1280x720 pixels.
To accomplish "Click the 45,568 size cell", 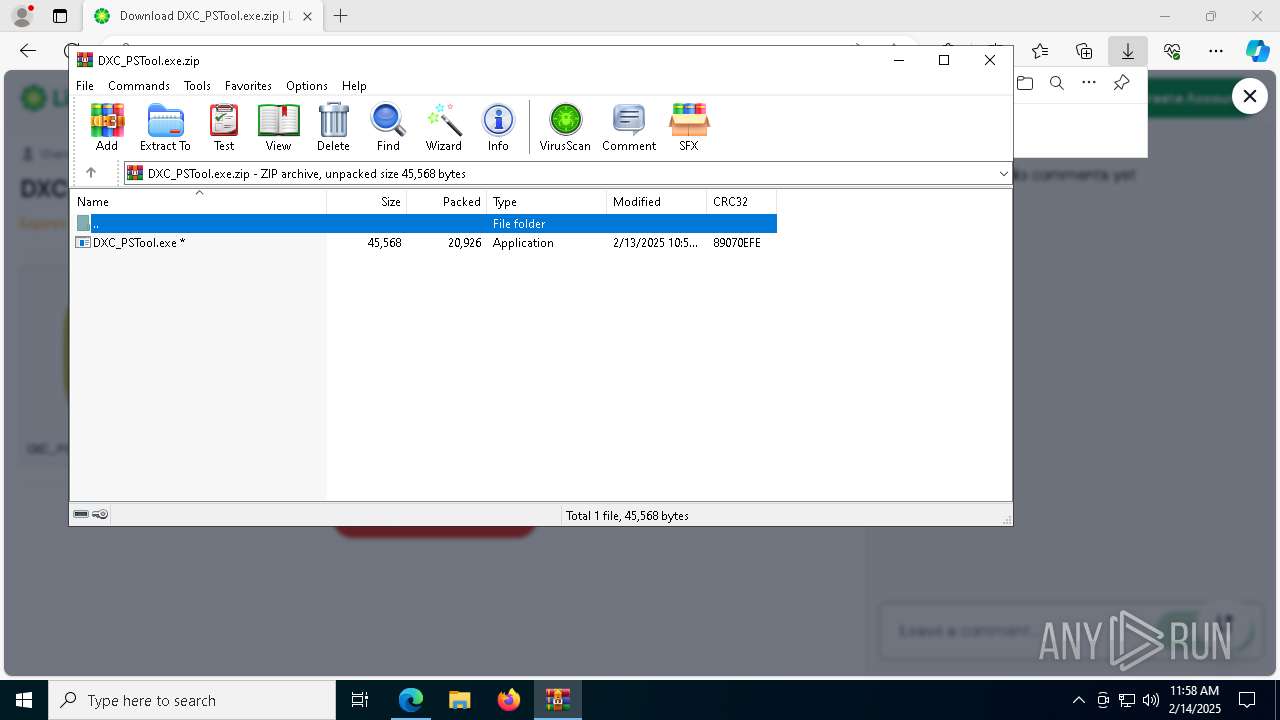I will point(384,243).
